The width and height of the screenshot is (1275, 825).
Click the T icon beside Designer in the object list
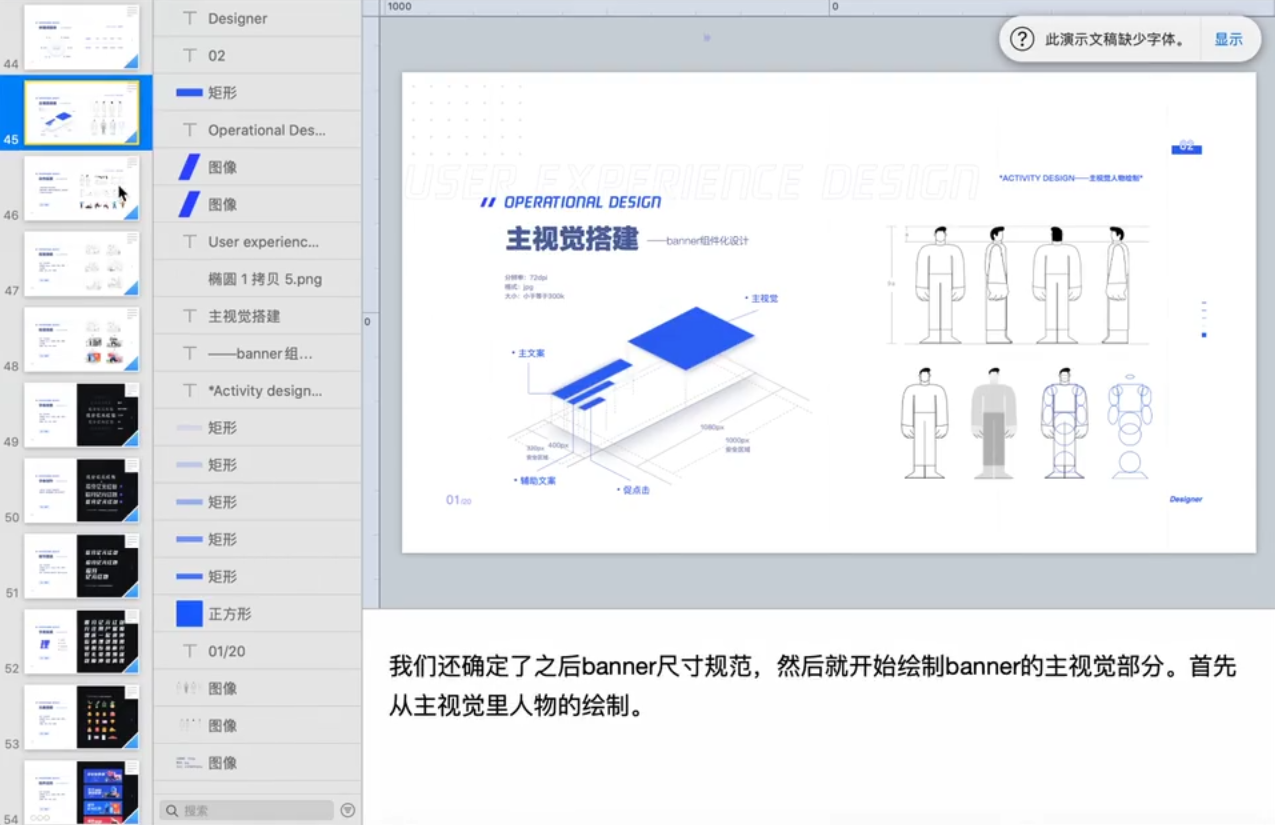pyautogui.click(x=189, y=18)
